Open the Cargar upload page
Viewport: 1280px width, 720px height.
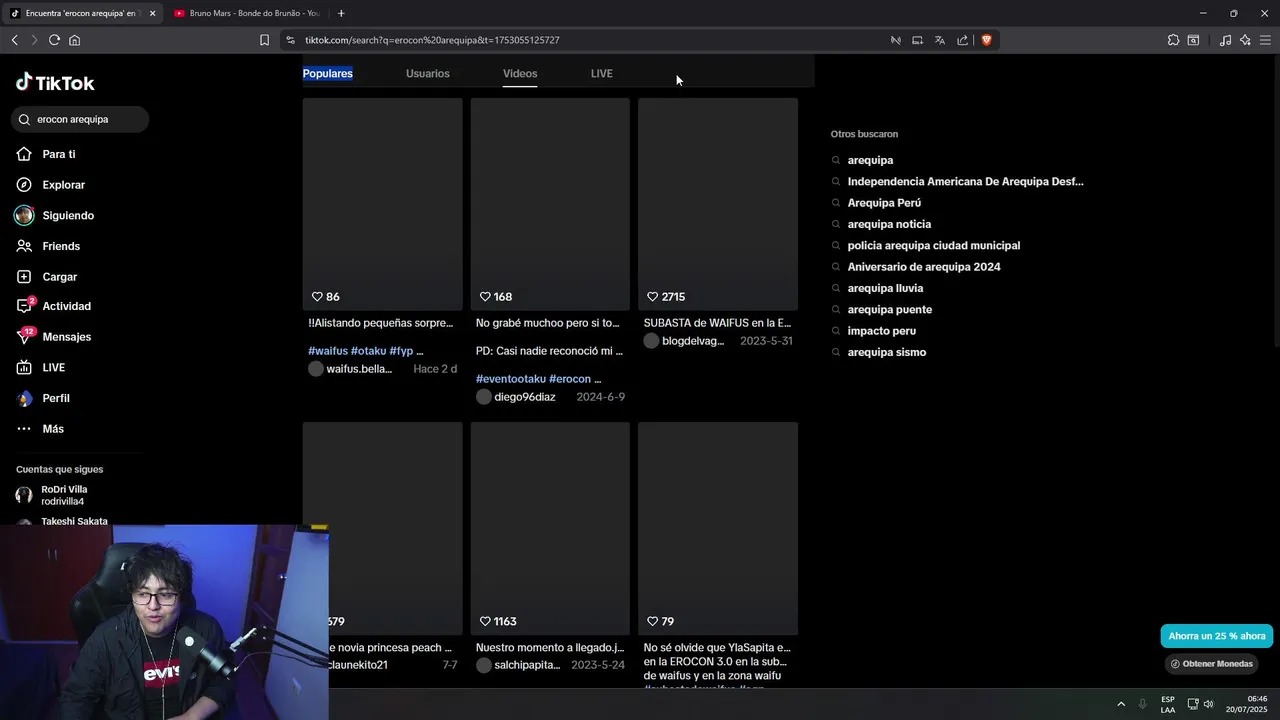tap(47, 277)
